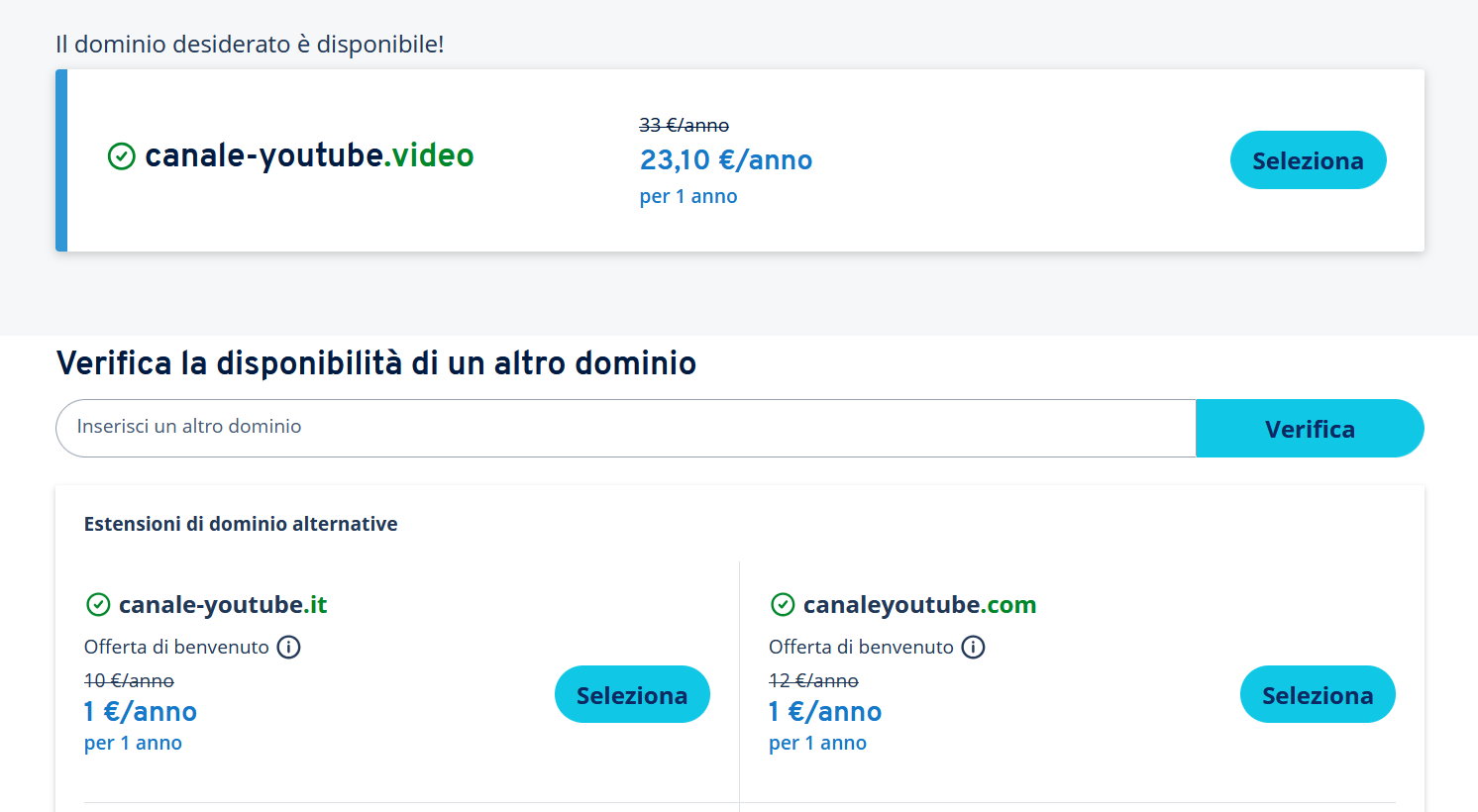The height and width of the screenshot is (812, 1478).
Task: Click the canale-youtube.it domain name
Action: tap(223, 604)
